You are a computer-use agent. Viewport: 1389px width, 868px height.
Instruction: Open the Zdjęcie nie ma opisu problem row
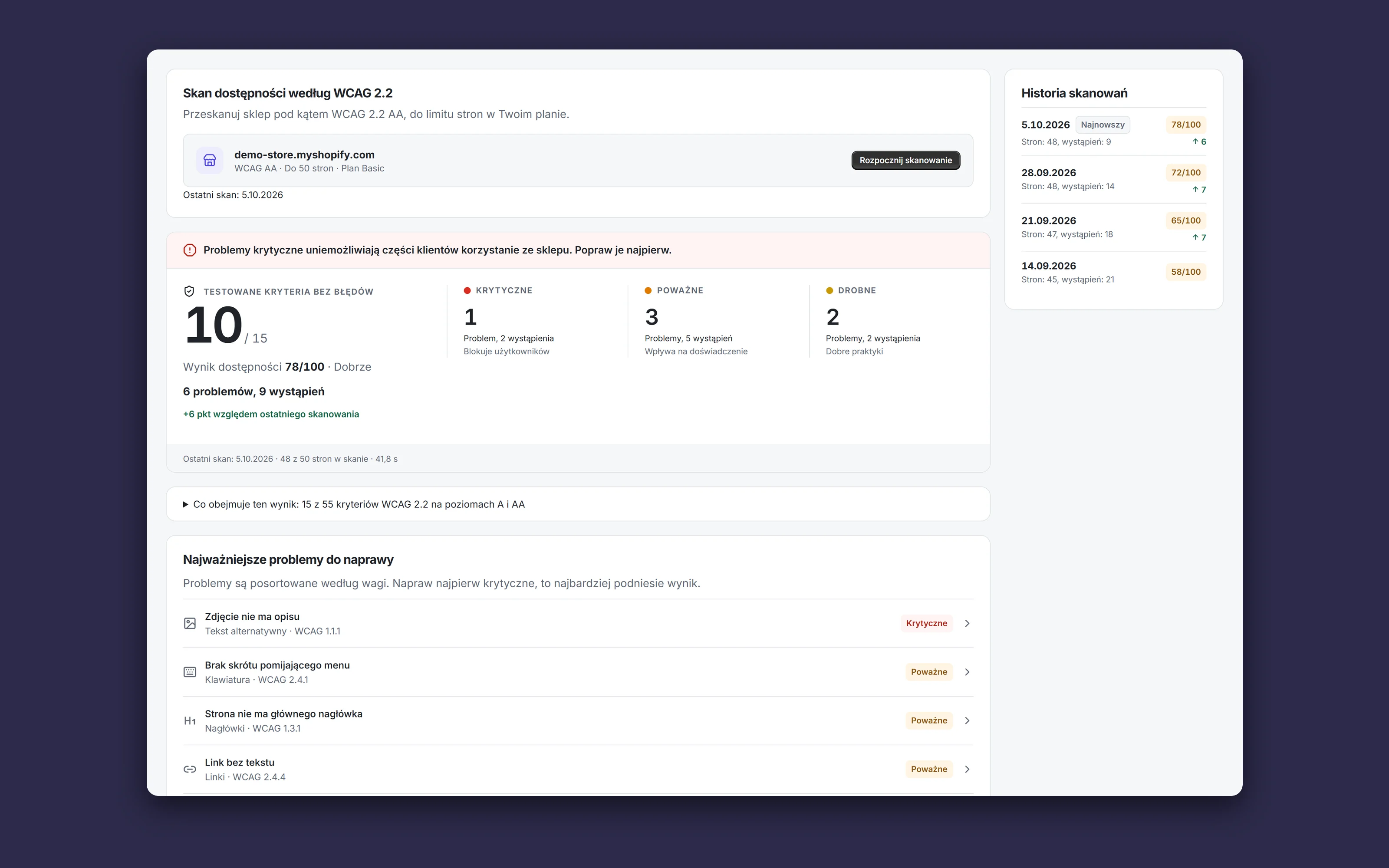tap(578, 624)
